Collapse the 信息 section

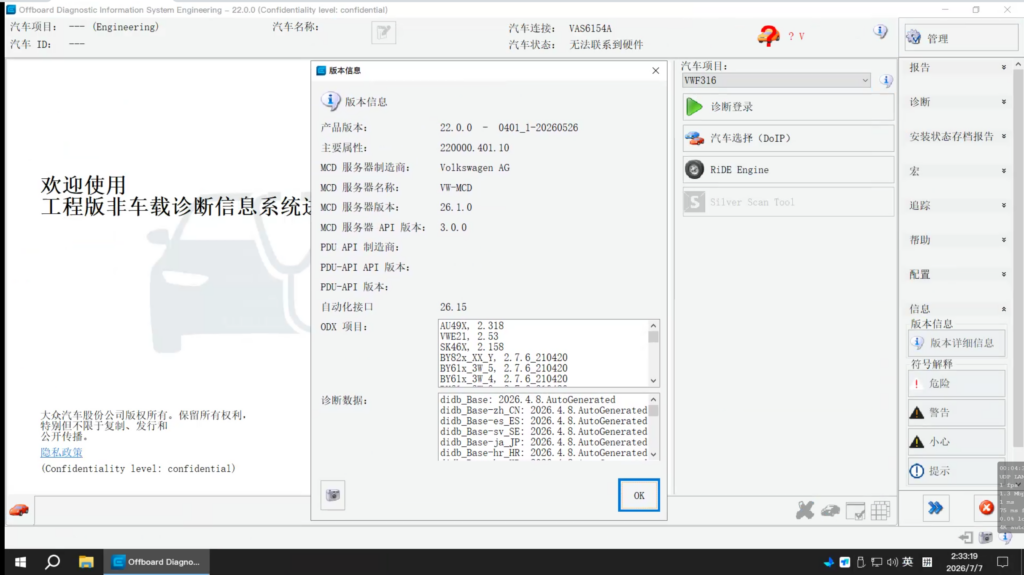pyautogui.click(x=957, y=308)
